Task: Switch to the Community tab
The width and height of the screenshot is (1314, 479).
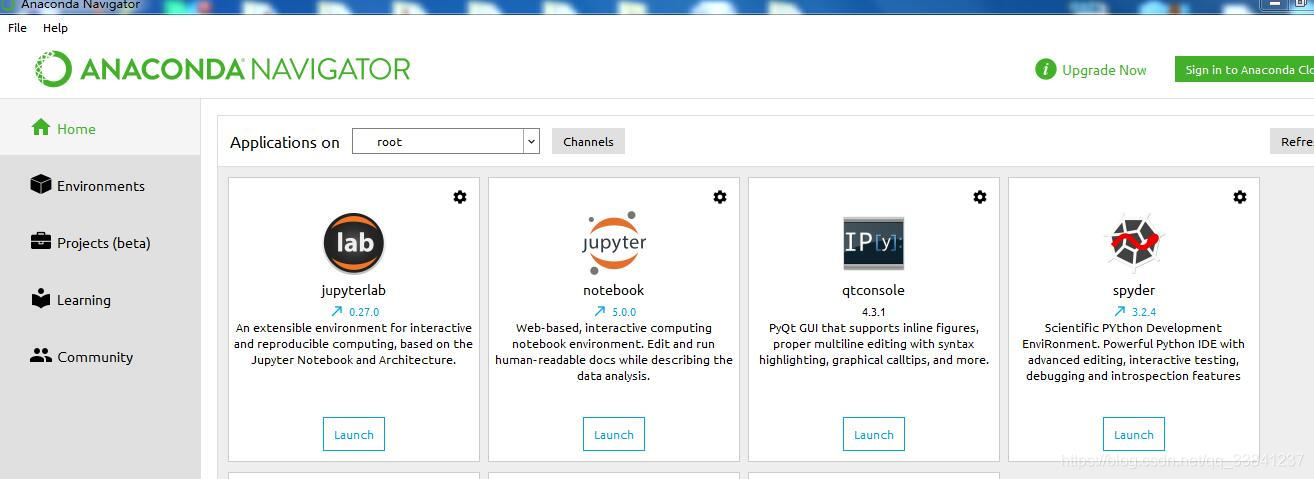Action: (100, 356)
